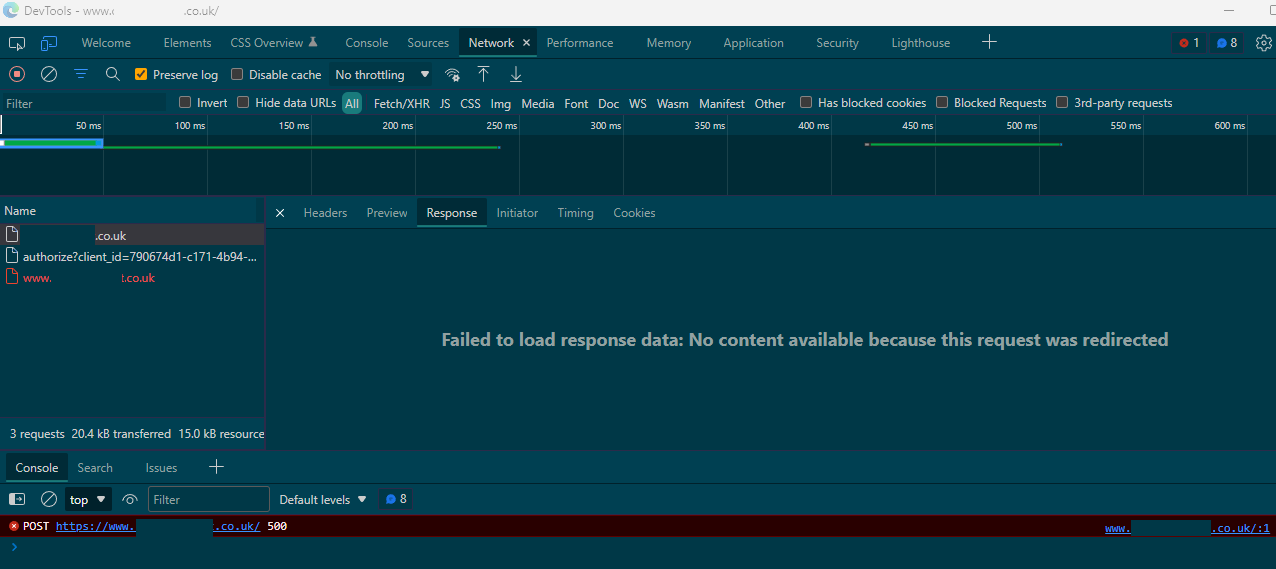This screenshot has width=1276, height=569.
Task: Filter requests by CSS type
Action: click(x=470, y=103)
